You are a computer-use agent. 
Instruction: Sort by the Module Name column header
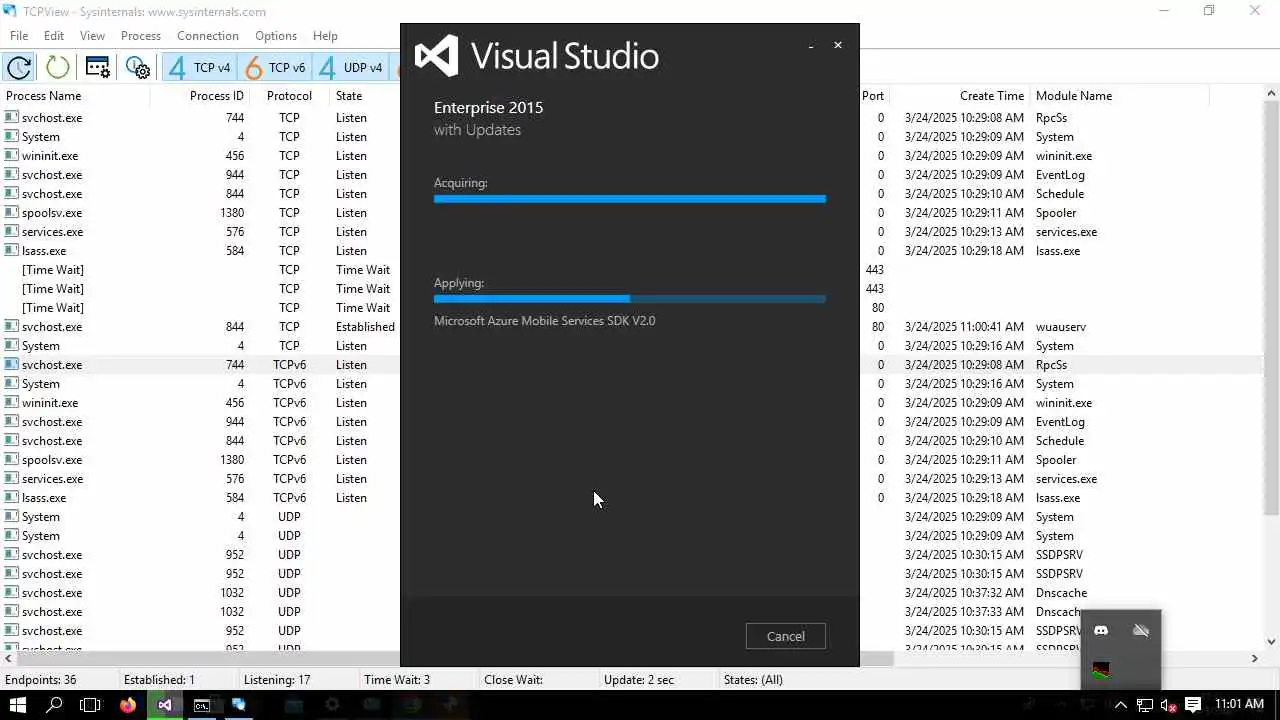[x=1120, y=96]
